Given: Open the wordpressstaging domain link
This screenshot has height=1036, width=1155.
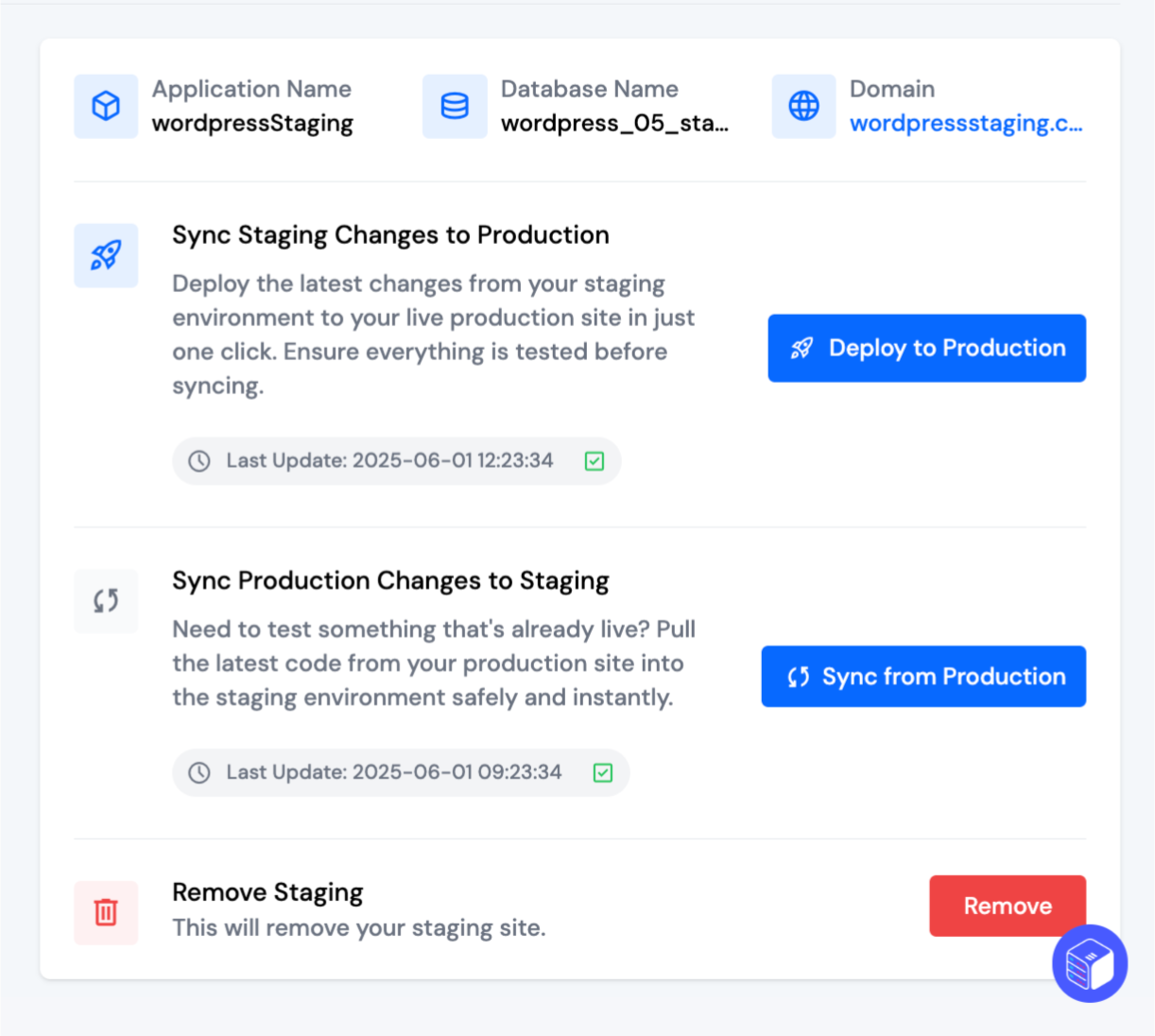Looking at the screenshot, I should click(965, 123).
